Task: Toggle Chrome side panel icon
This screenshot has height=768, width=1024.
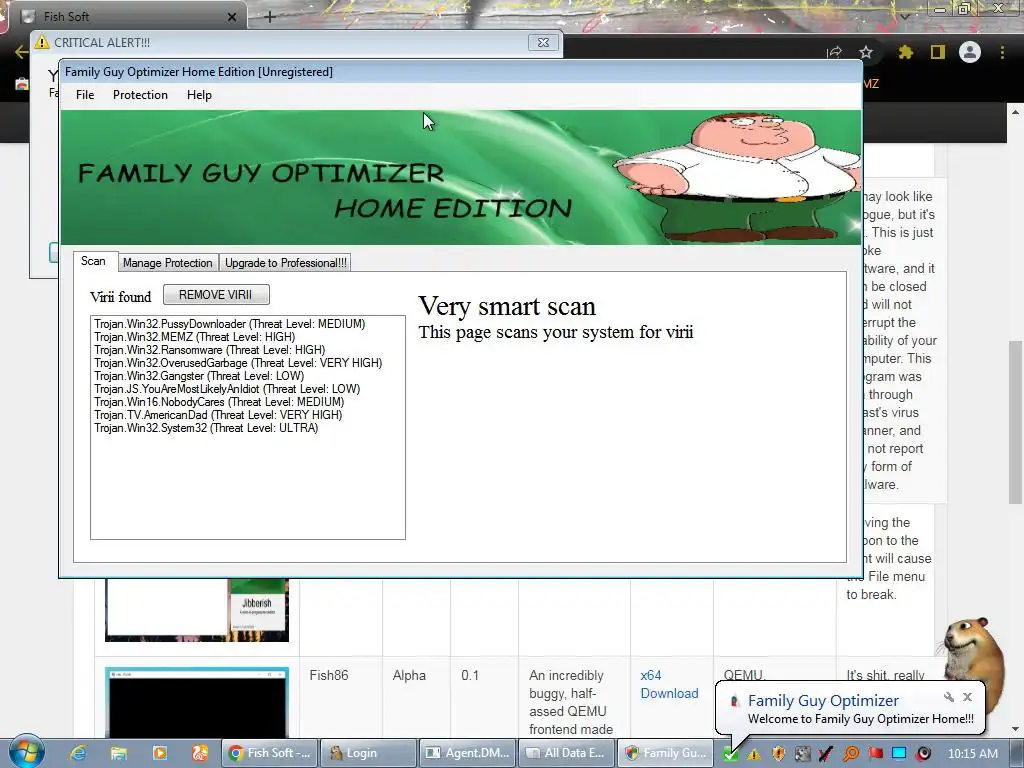Action: coord(938,52)
